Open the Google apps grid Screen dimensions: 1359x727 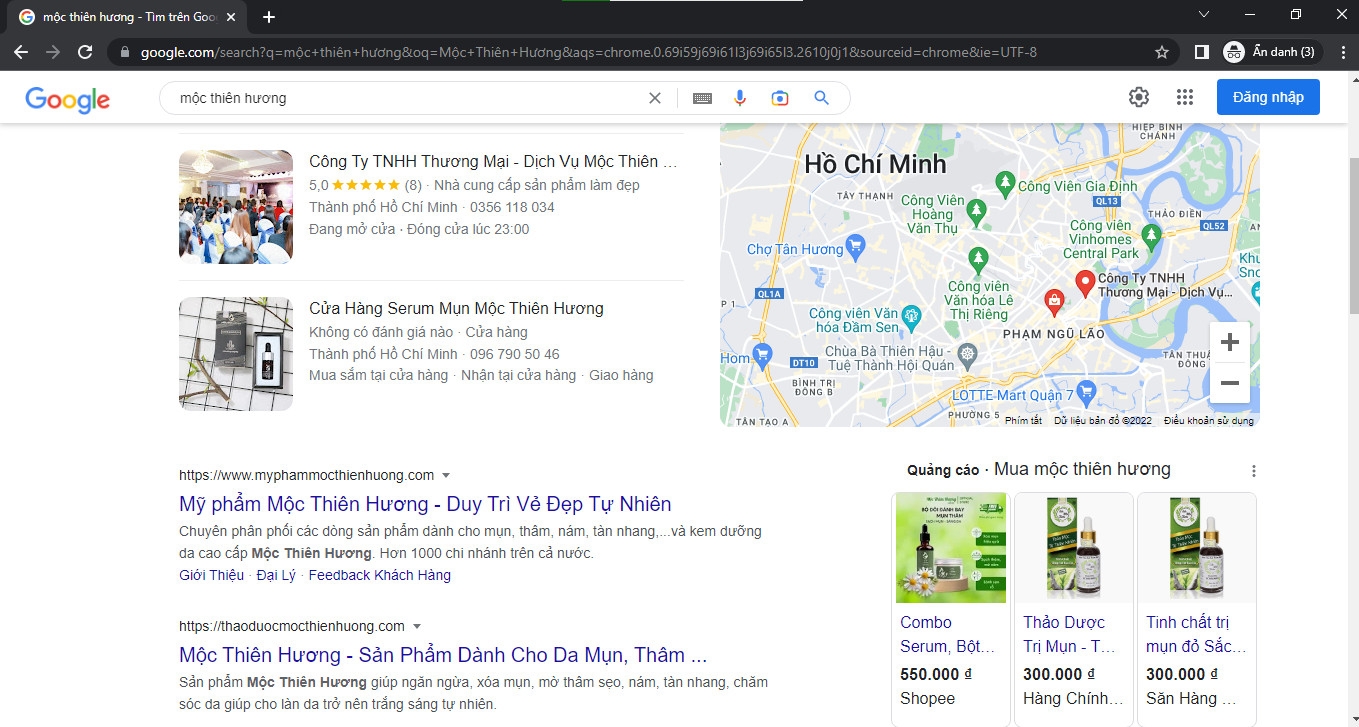coord(1185,97)
